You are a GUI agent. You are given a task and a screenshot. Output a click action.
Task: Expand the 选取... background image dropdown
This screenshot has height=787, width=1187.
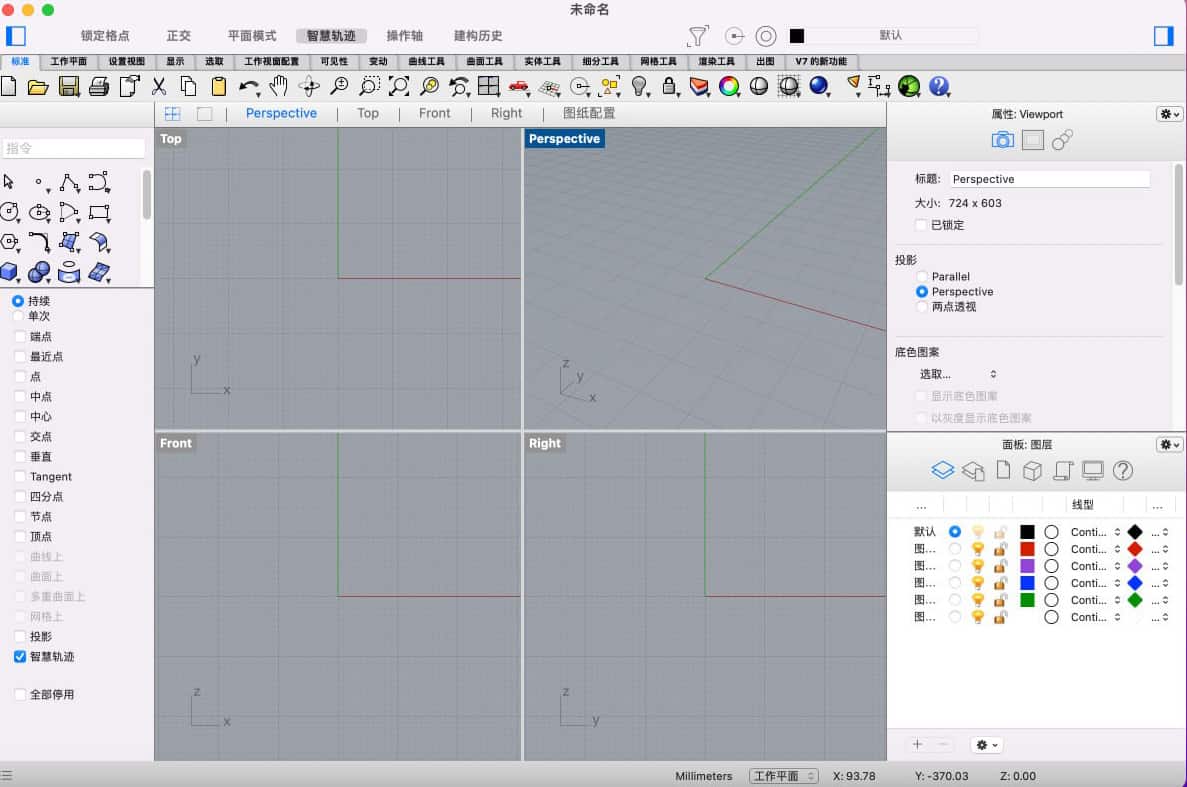tap(958, 374)
